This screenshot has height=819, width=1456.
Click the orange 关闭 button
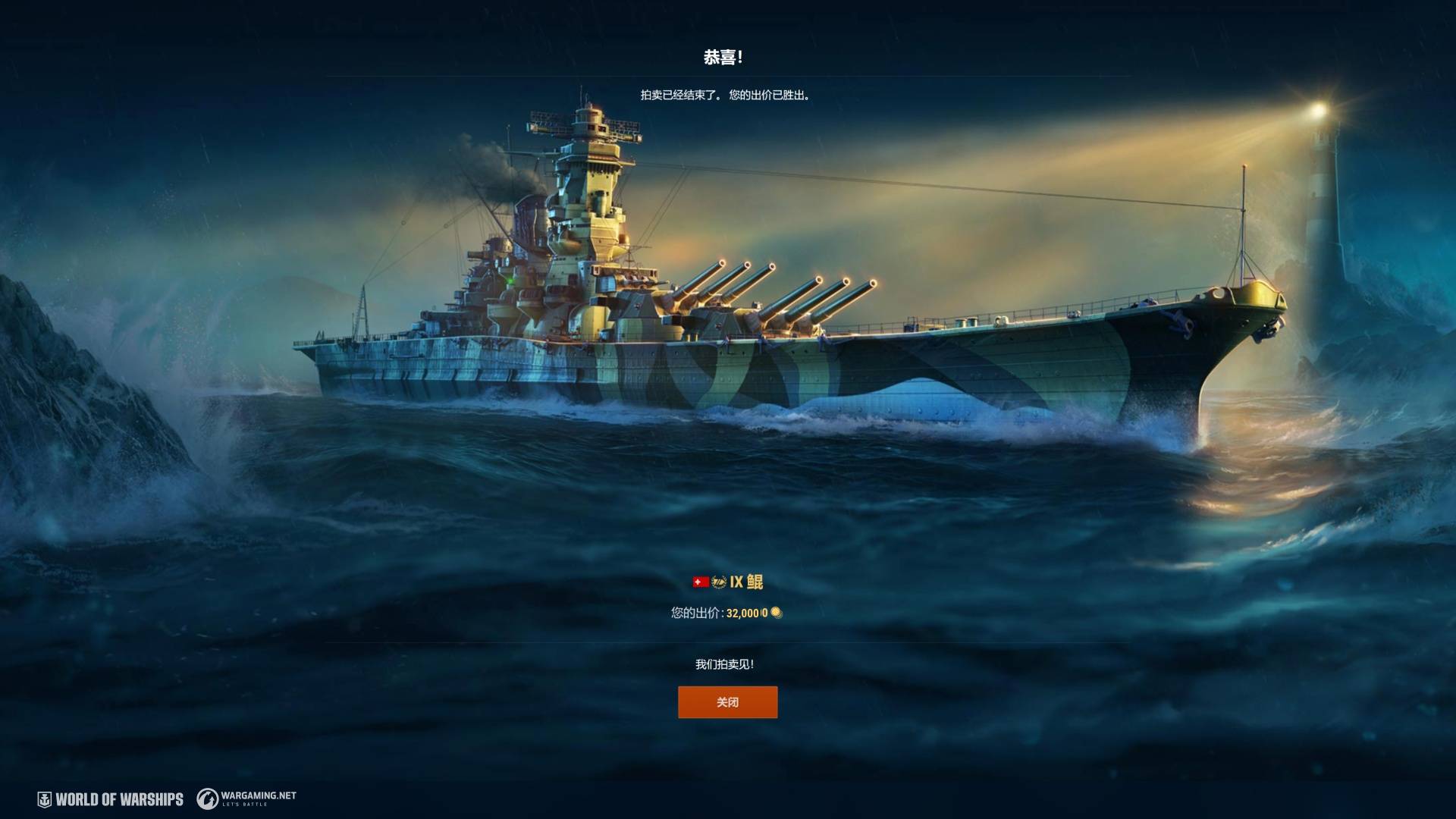727,702
